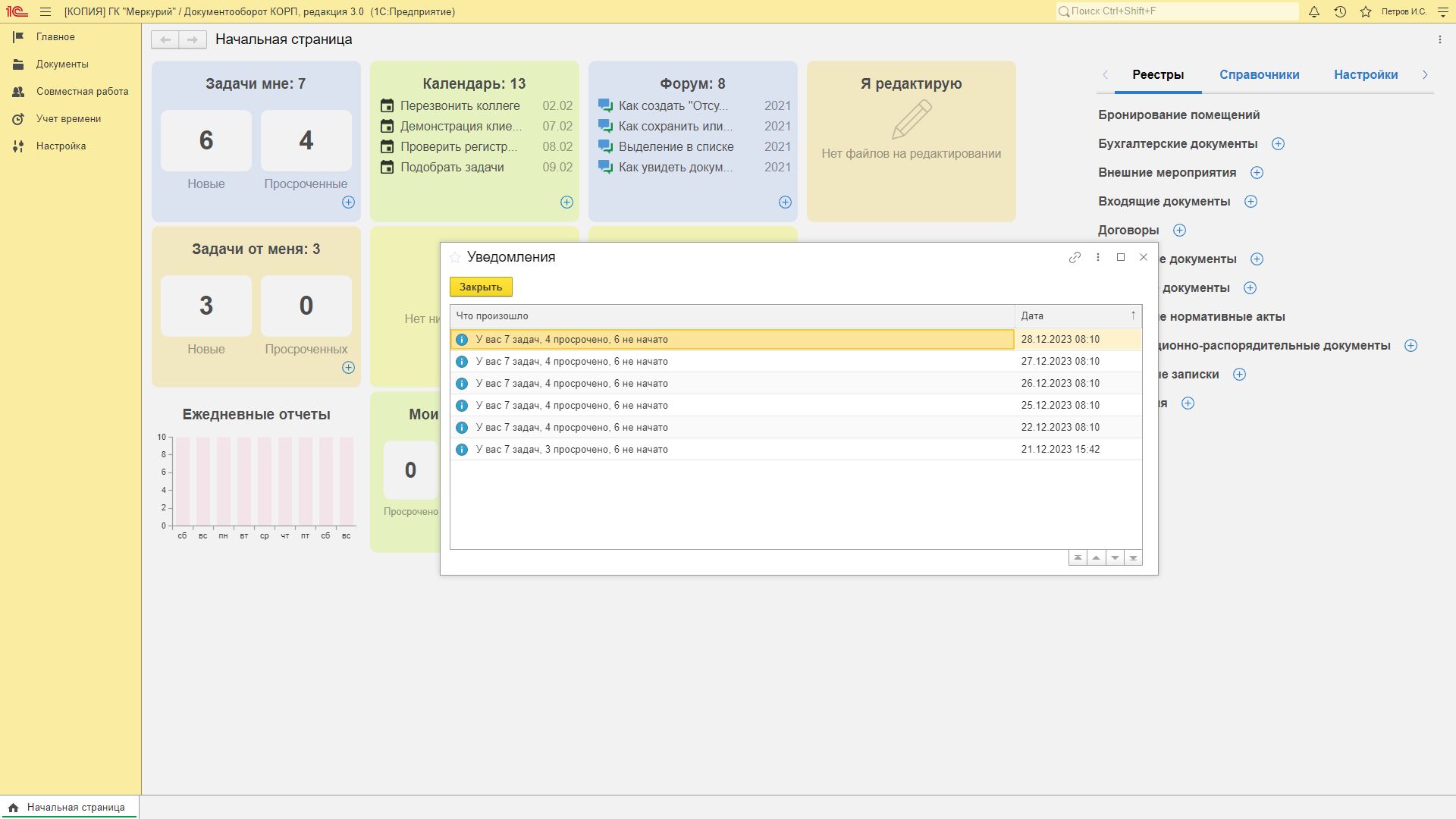
Task: Click the yellow Закрыть button
Action: [481, 287]
